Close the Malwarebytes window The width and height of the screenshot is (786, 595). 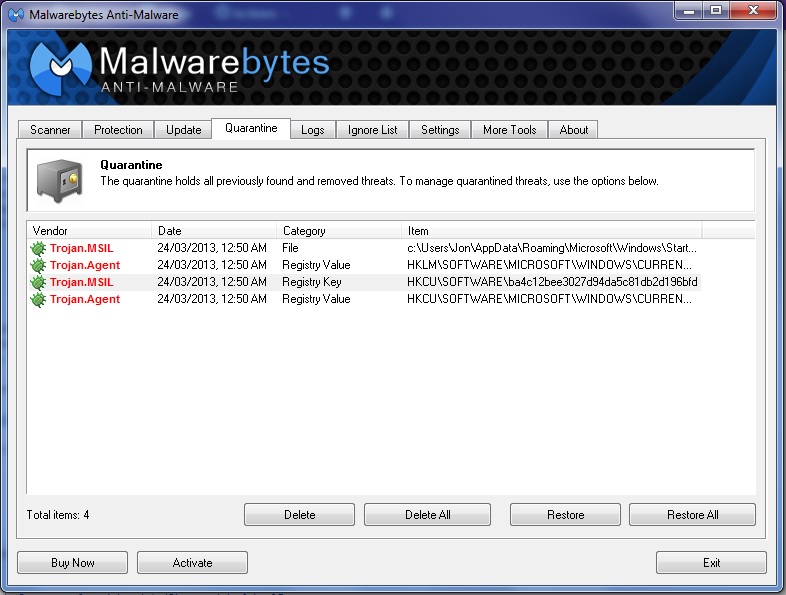click(x=753, y=11)
